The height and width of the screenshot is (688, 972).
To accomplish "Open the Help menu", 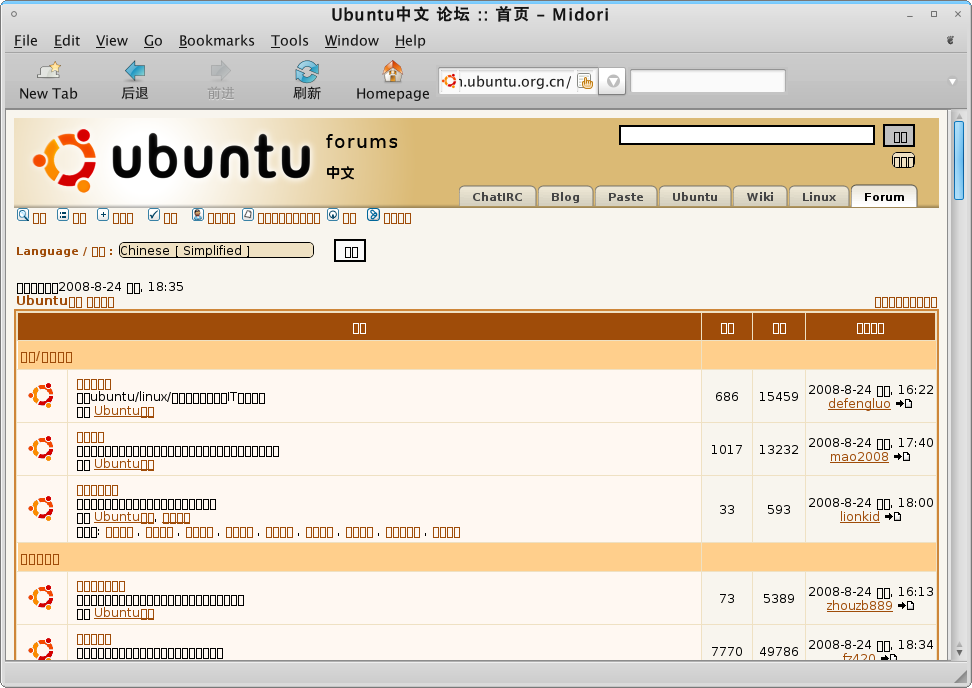I will coord(410,41).
